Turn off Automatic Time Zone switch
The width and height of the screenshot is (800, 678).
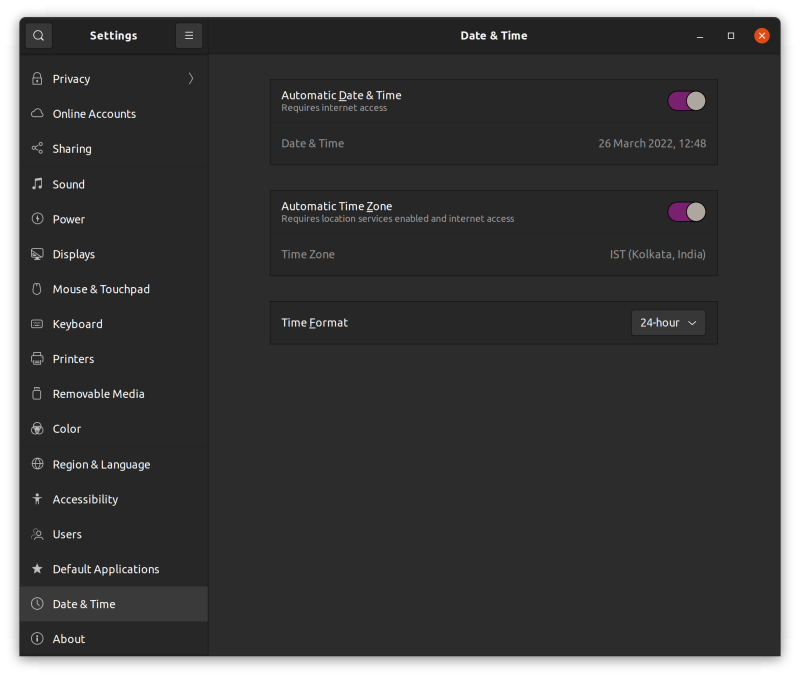click(686, 212)
